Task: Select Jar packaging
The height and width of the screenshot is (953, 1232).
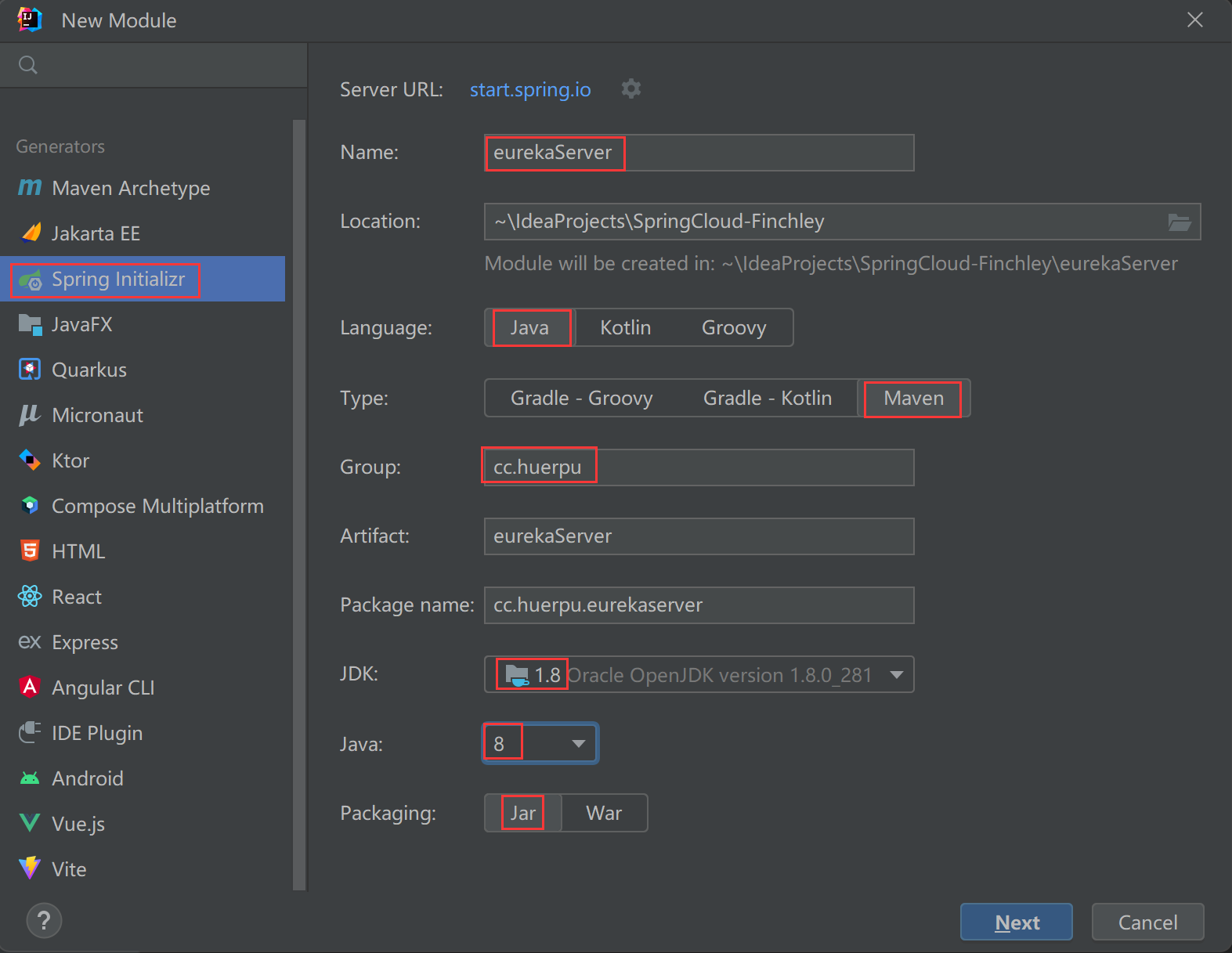Action: coord(523,813)
